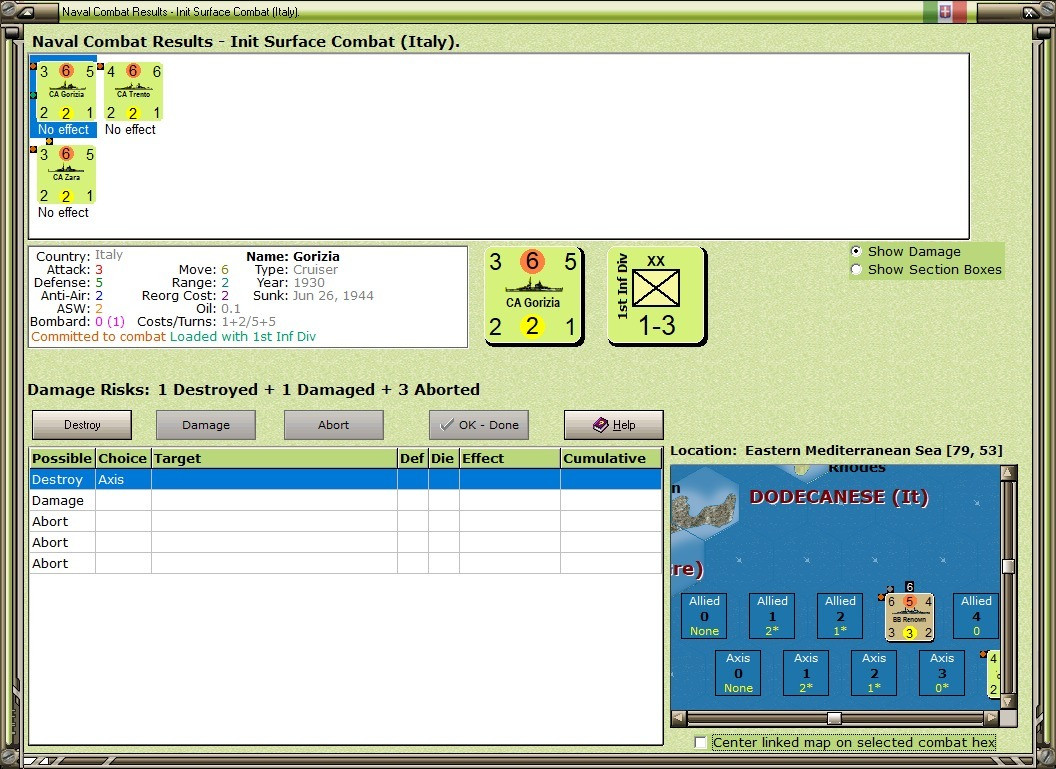Select the CA Zara unit counter
Screen dimensions: 1056x769
click(66, 174)
